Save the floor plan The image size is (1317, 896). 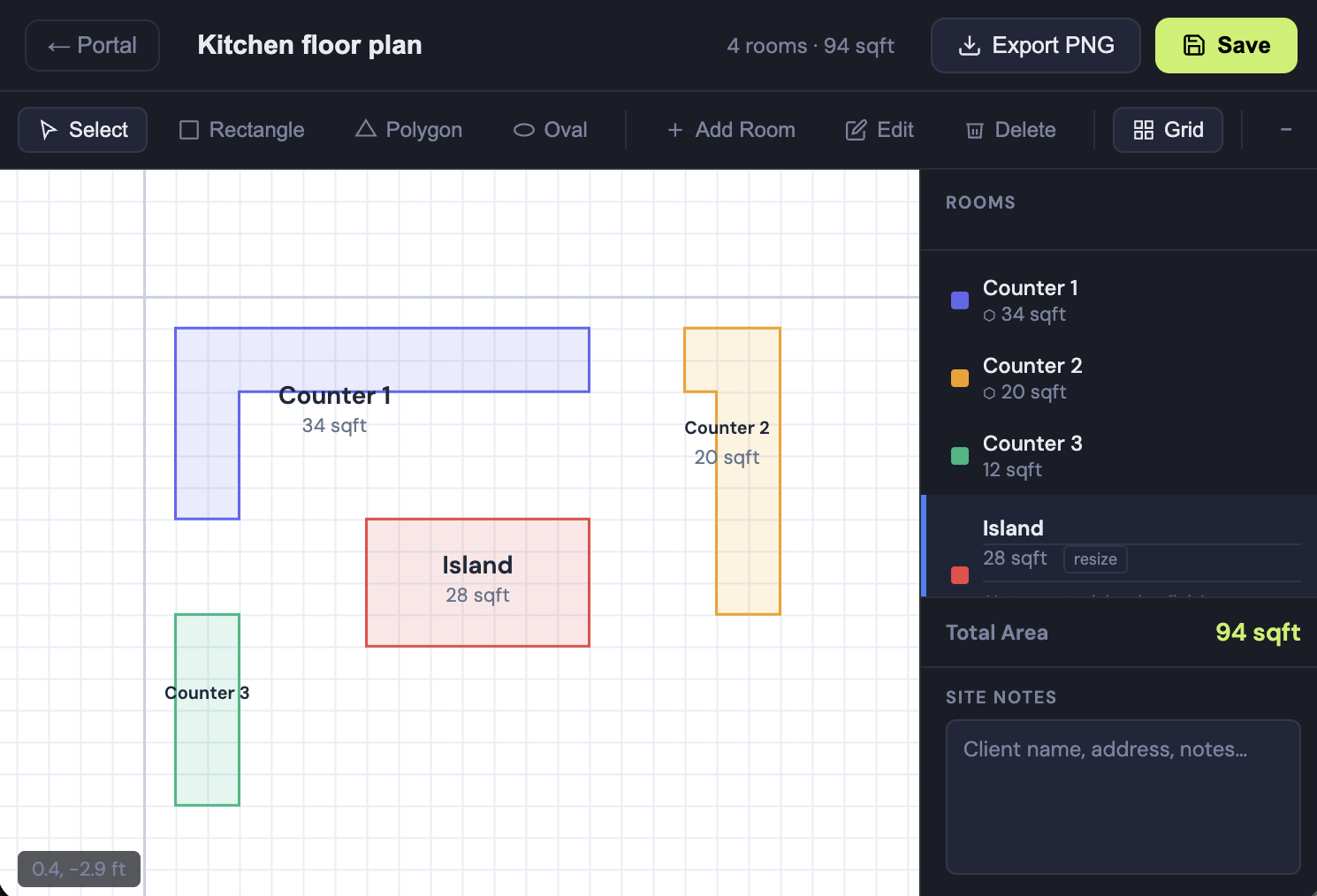[1226, 45]
